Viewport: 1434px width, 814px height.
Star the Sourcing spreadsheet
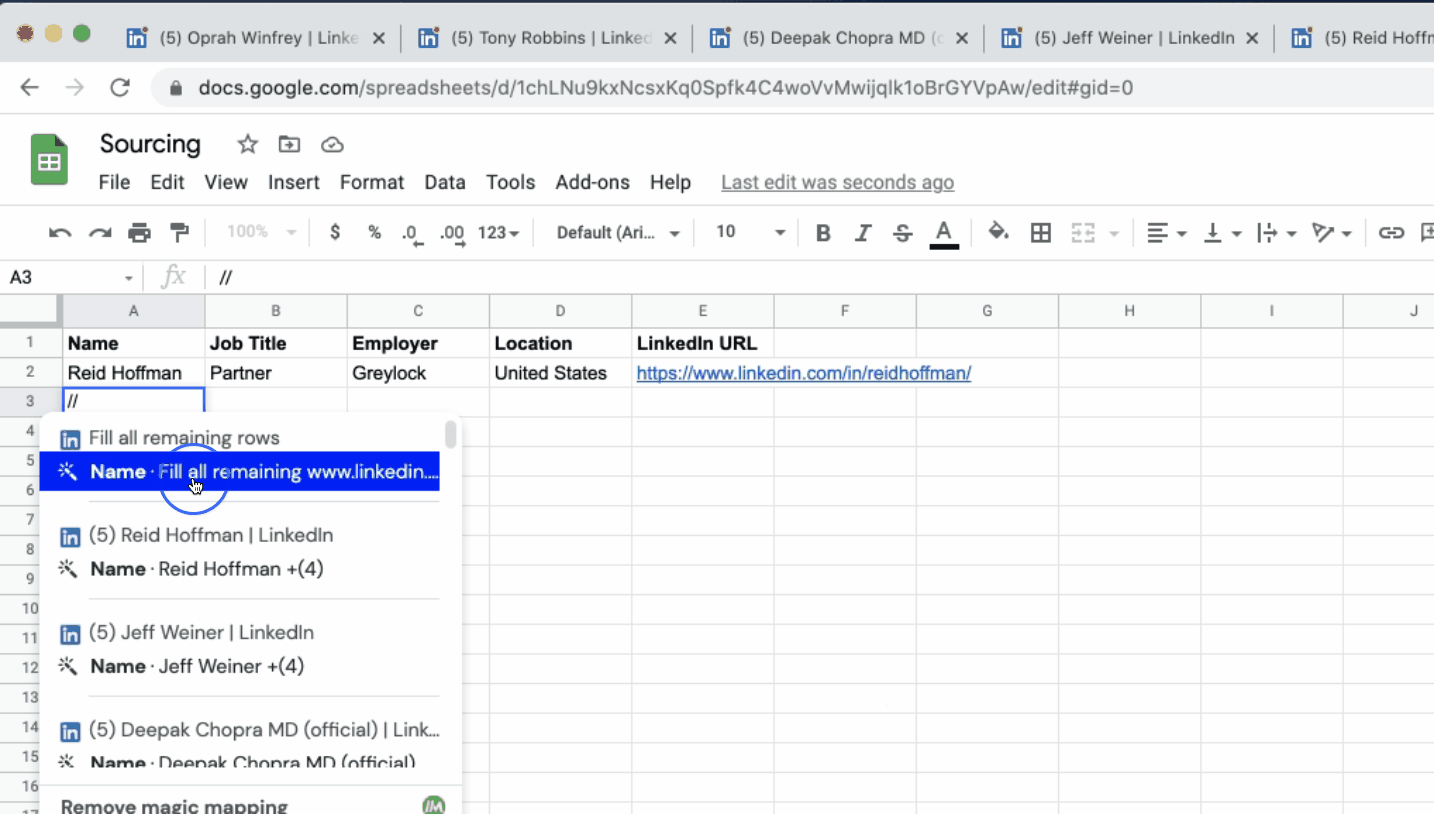(x=246, y=144)
